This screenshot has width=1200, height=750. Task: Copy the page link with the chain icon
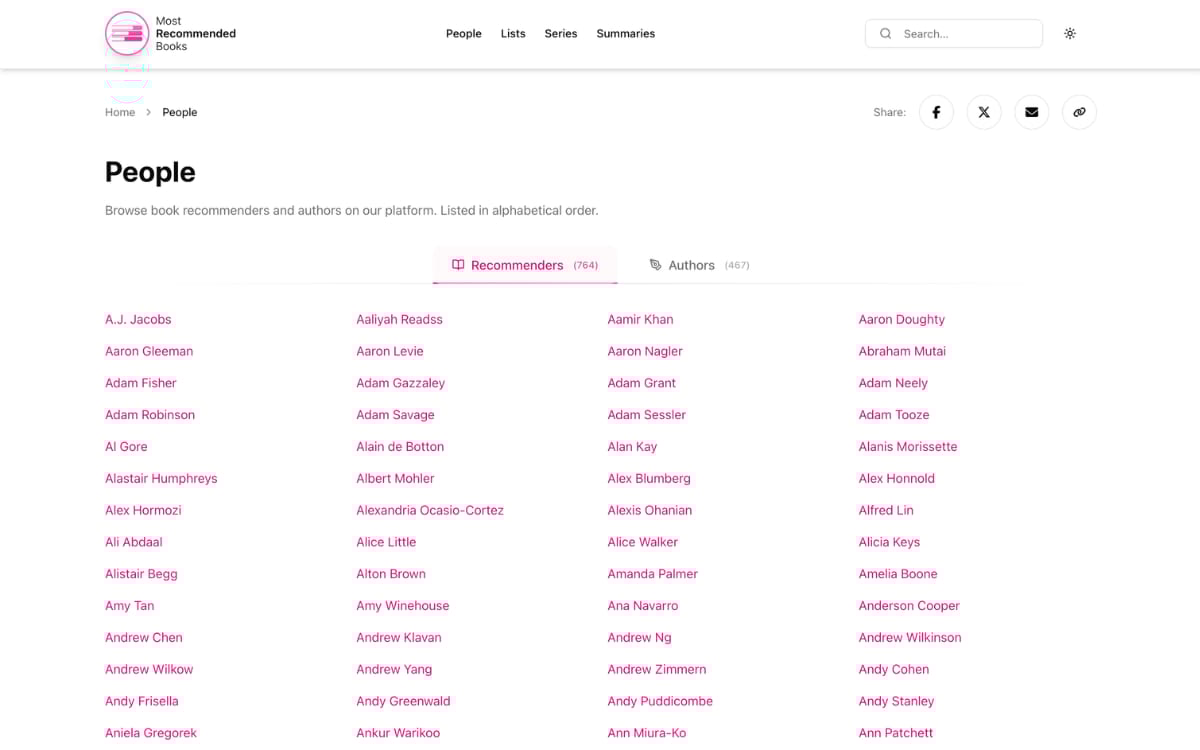coord(1079,112)
